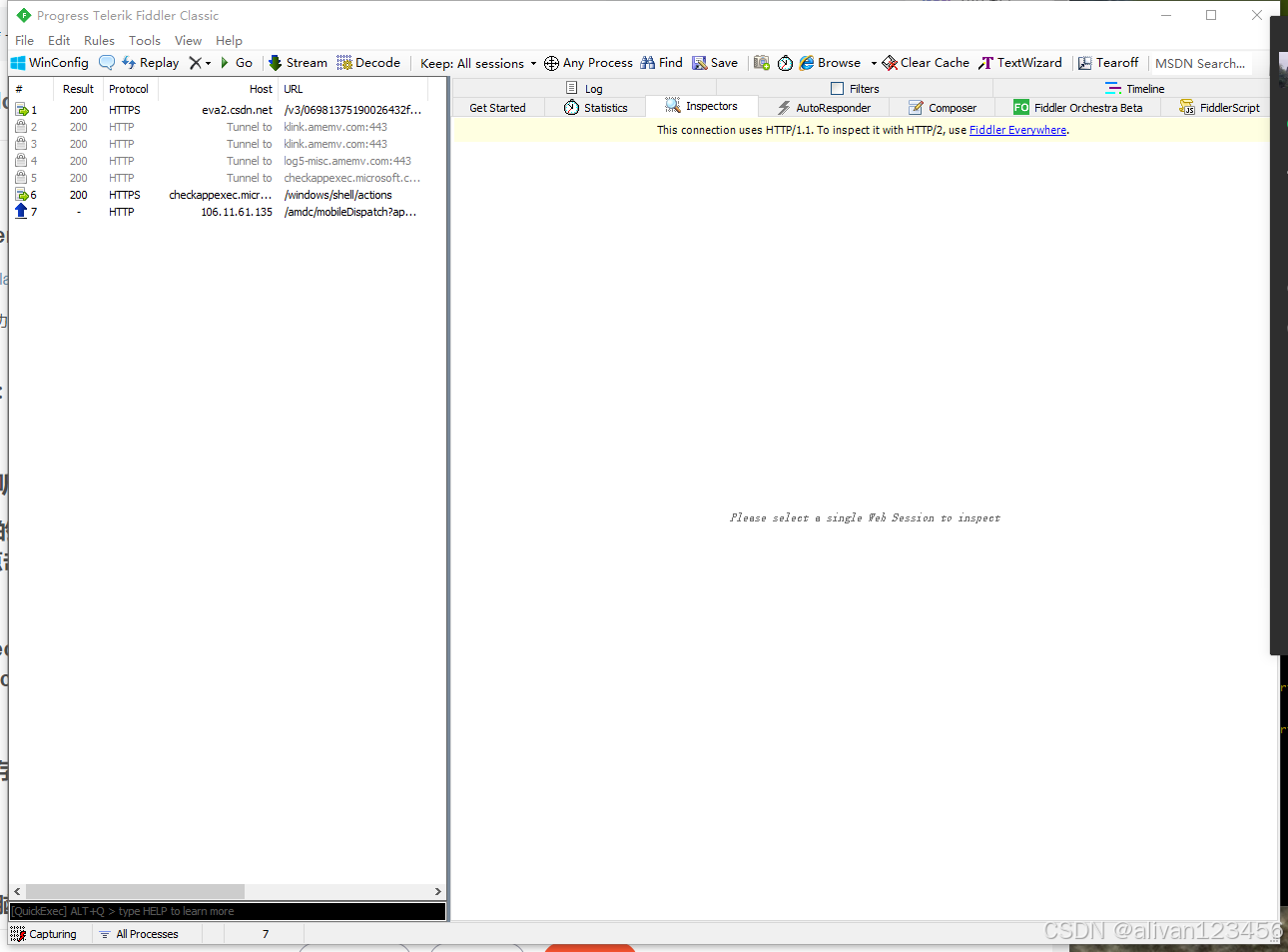Focus the QuickExec command box
The height and width of the screenshot is (952, 1288).
click(x=228, y=911)
